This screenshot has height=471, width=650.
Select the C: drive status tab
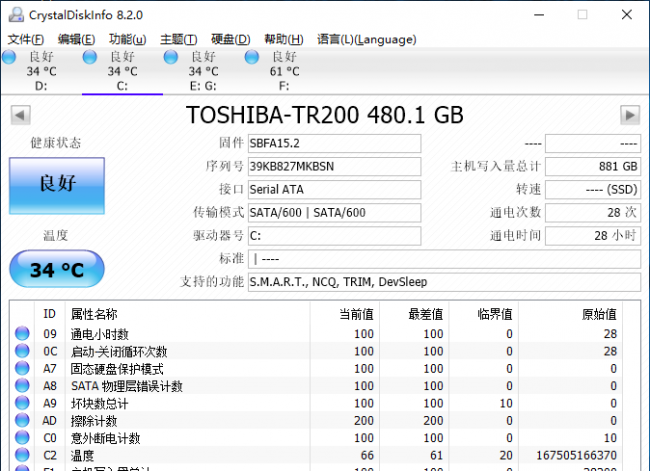coord(122,71)
